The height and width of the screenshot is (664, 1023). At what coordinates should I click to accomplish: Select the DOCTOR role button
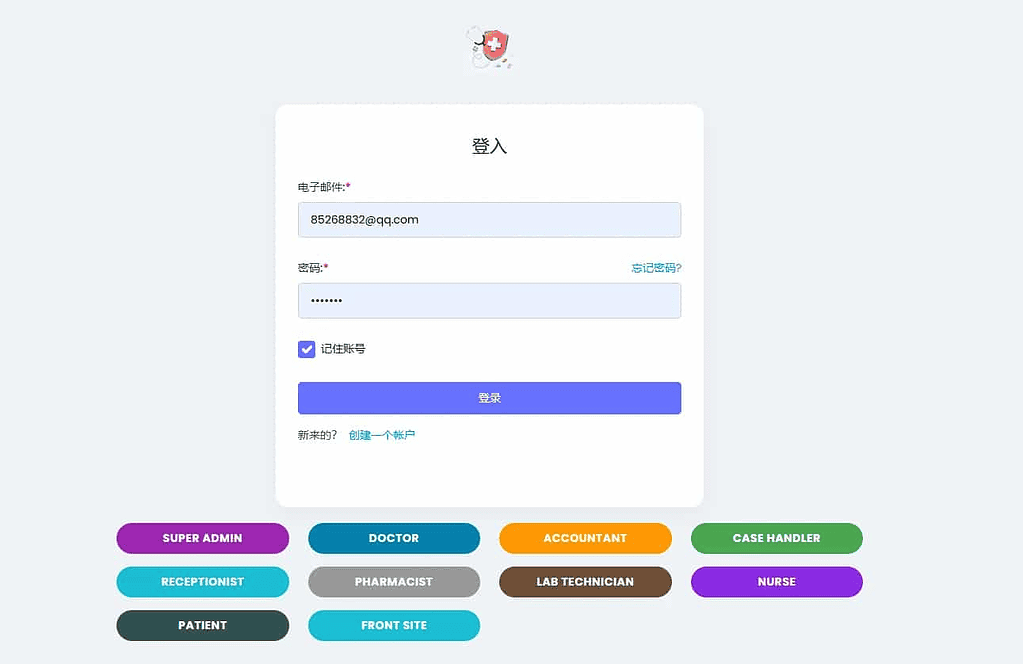tap(394, 538)
